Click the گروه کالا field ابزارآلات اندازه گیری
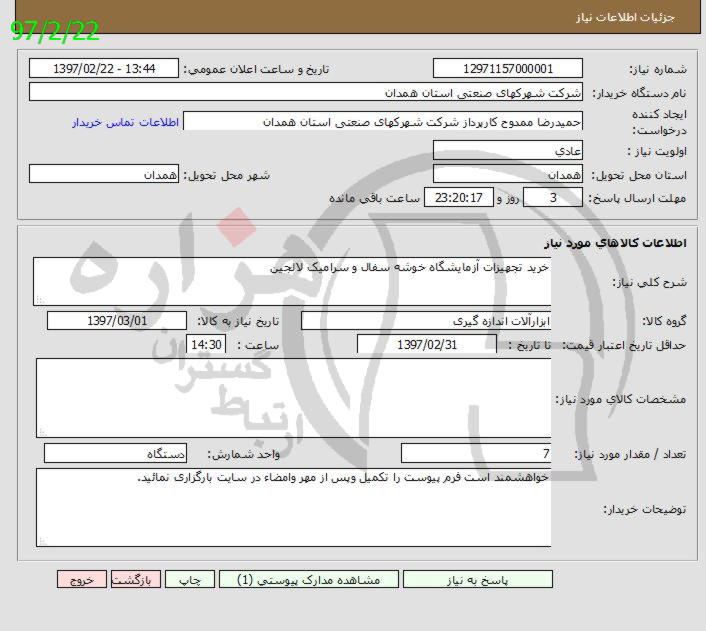This screenshot has height=631, width=706. pos(426,321)
